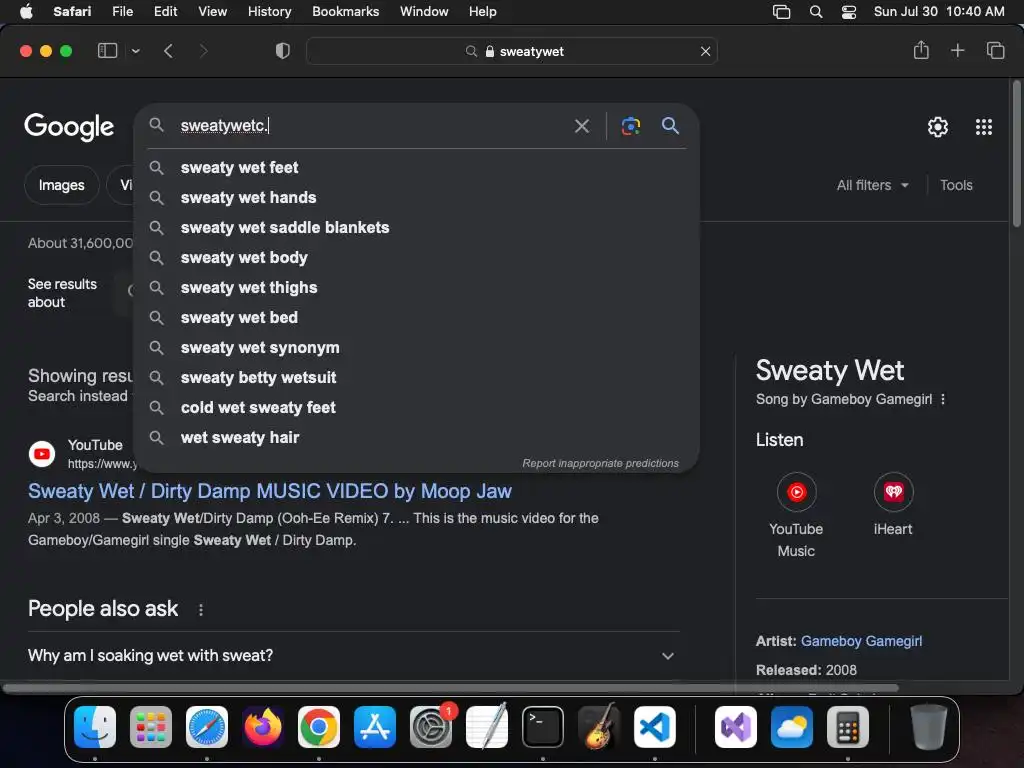This screenshot has width=1024, height=768.
Task: Select suggestion sweaty wet feet
Action: 417,168
